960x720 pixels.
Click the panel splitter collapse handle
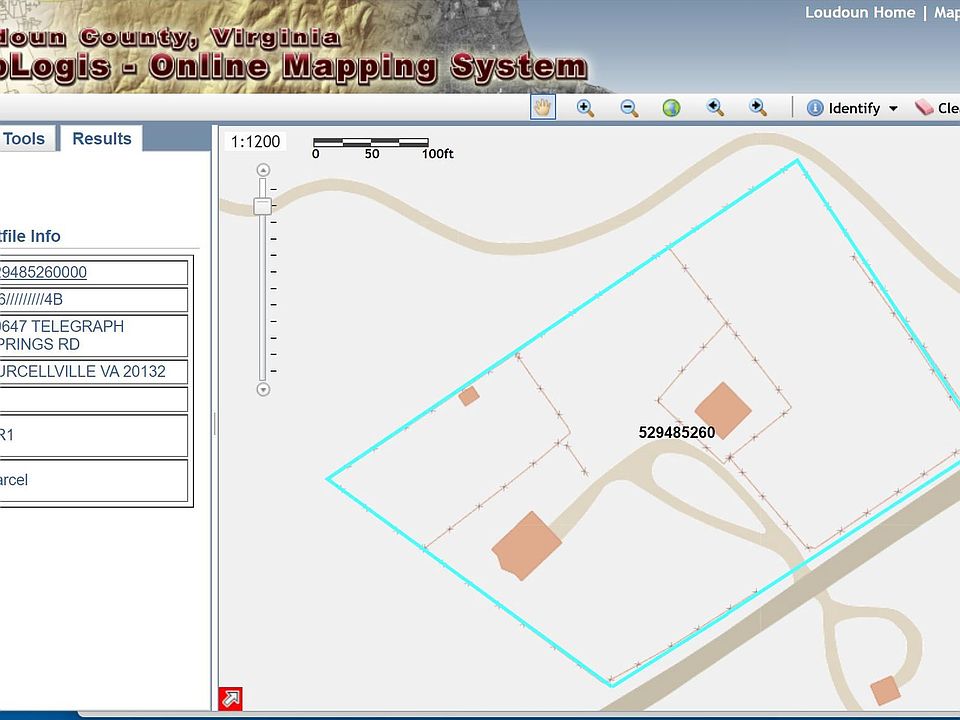214,424
